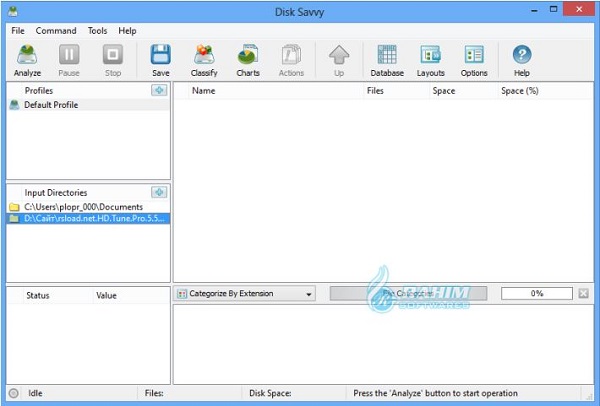Viewport: 600px width, 406px height.
Task: Click the cancel X beside the 0% box
Action: tap(583, 293)
